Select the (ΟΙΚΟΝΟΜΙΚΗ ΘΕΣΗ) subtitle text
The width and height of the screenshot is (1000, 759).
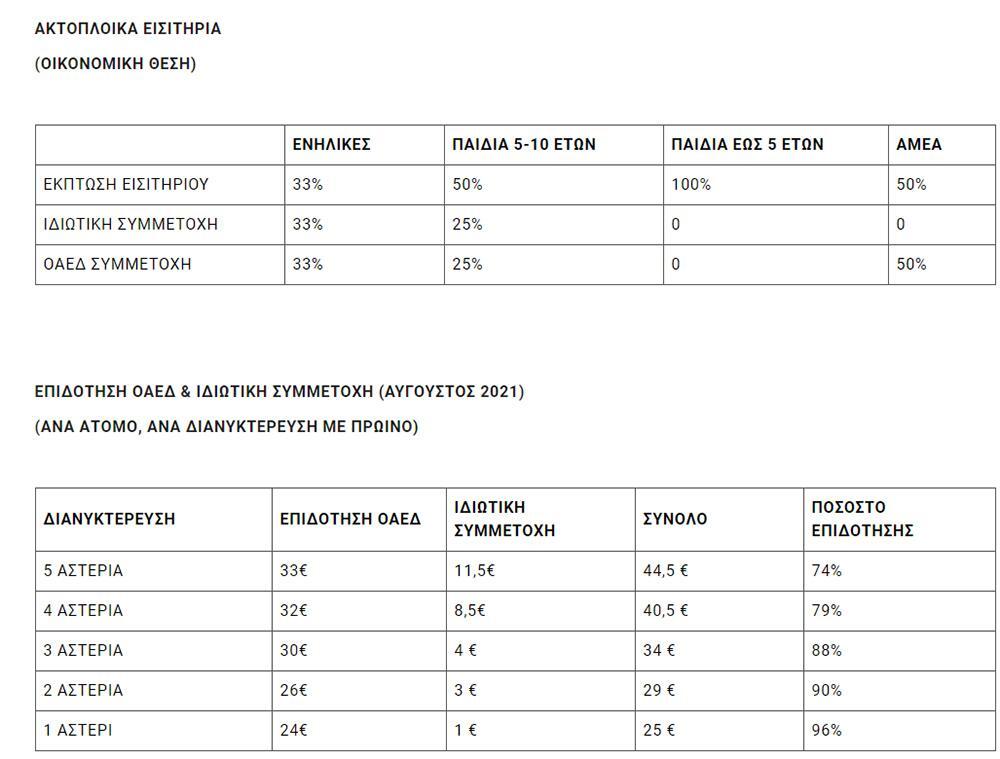tap(115, 64)
